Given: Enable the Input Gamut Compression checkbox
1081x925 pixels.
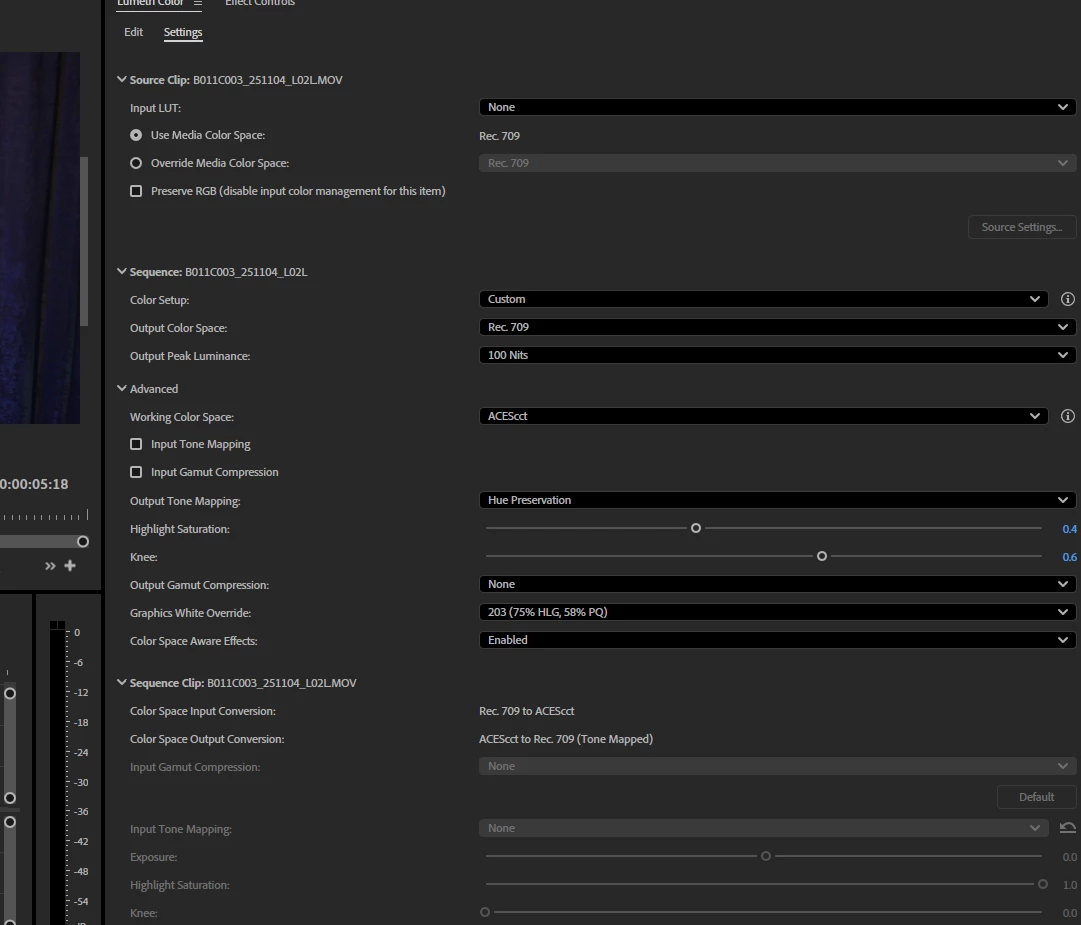Looking at the screenshot, I should point(136,472).
